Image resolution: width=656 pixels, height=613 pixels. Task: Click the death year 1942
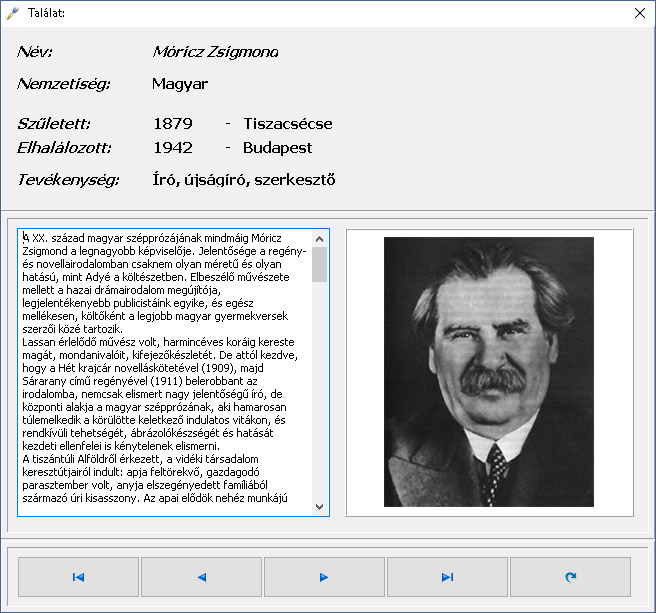(173, 148)
